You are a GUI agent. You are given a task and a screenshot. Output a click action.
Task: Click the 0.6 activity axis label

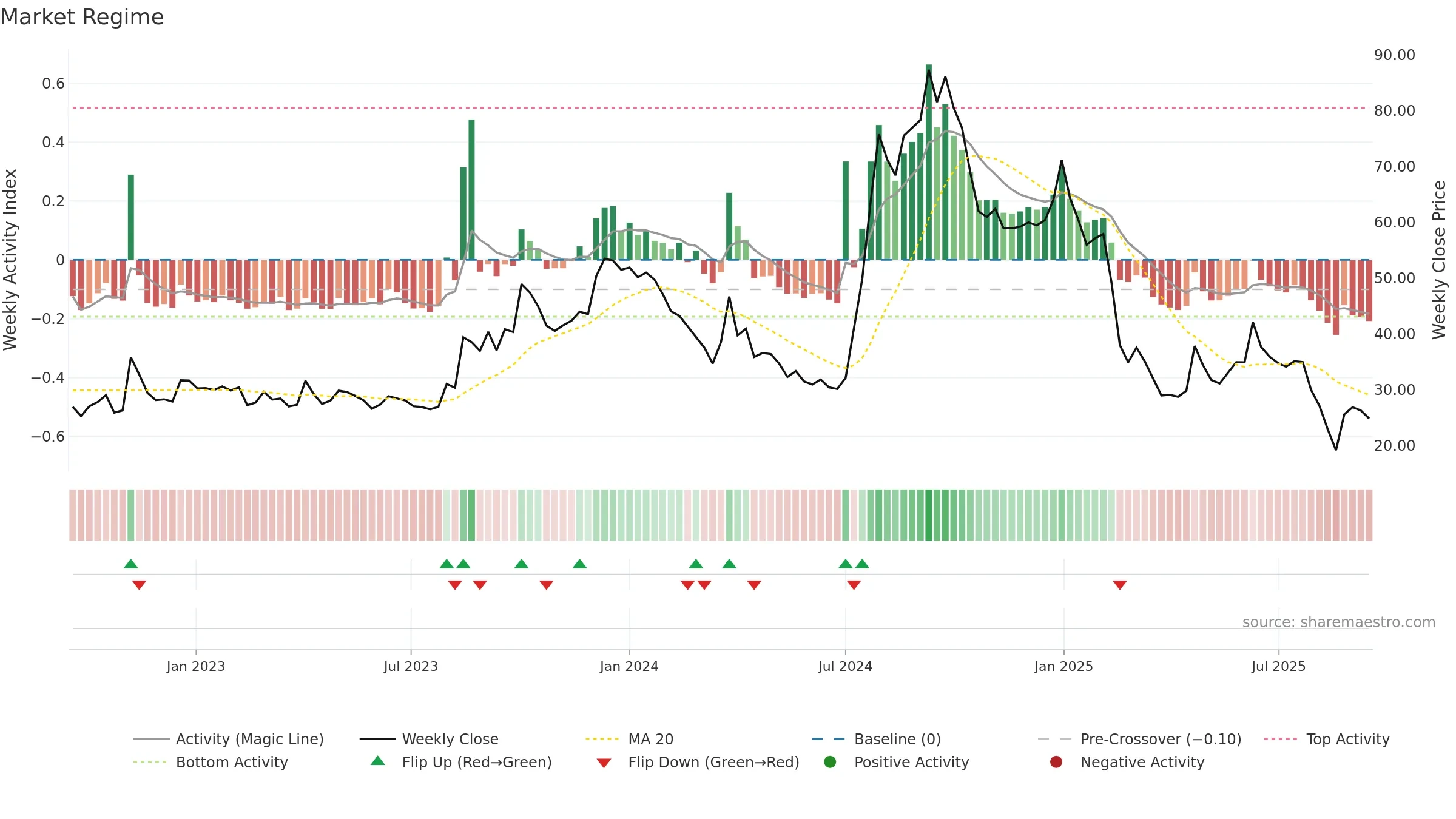(x=53, y=83)
